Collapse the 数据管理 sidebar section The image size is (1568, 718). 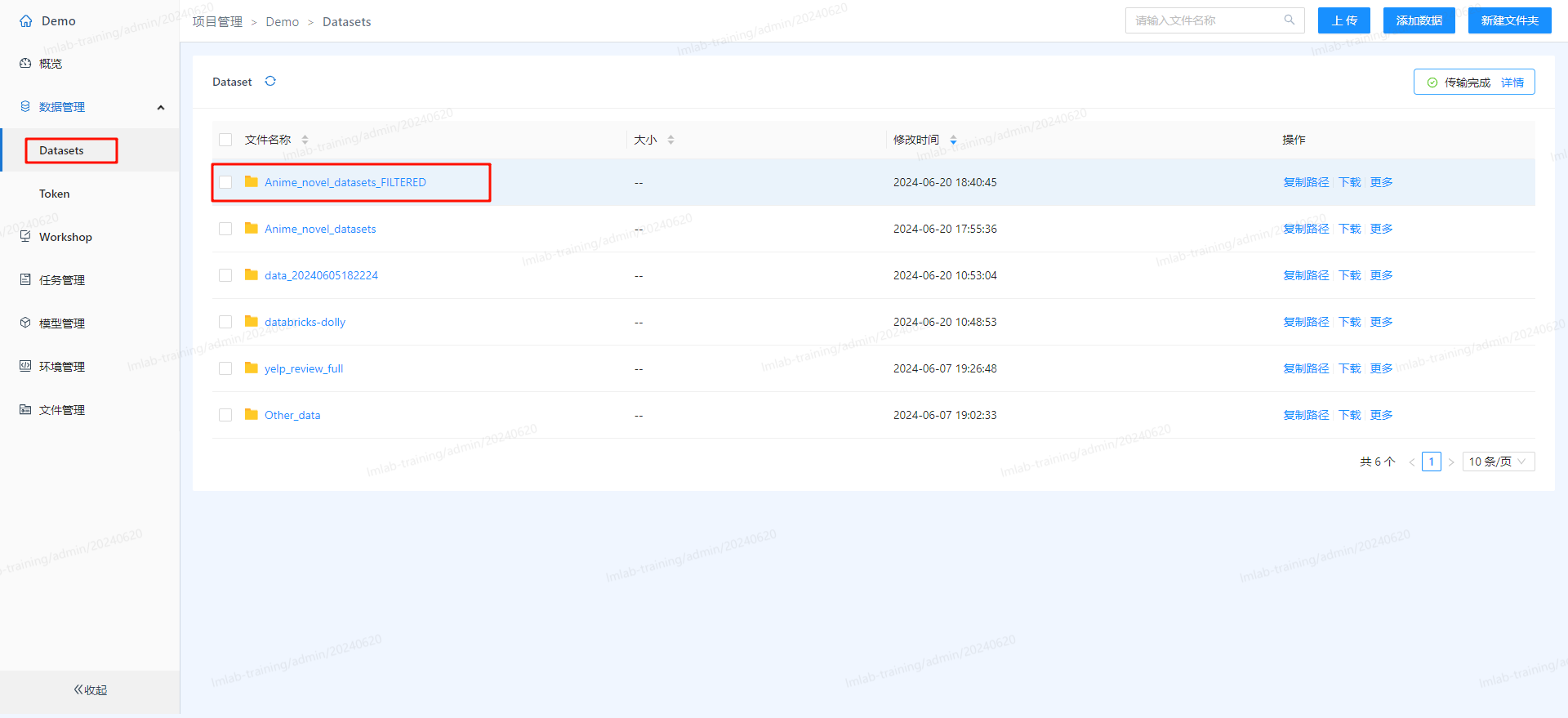161,107
